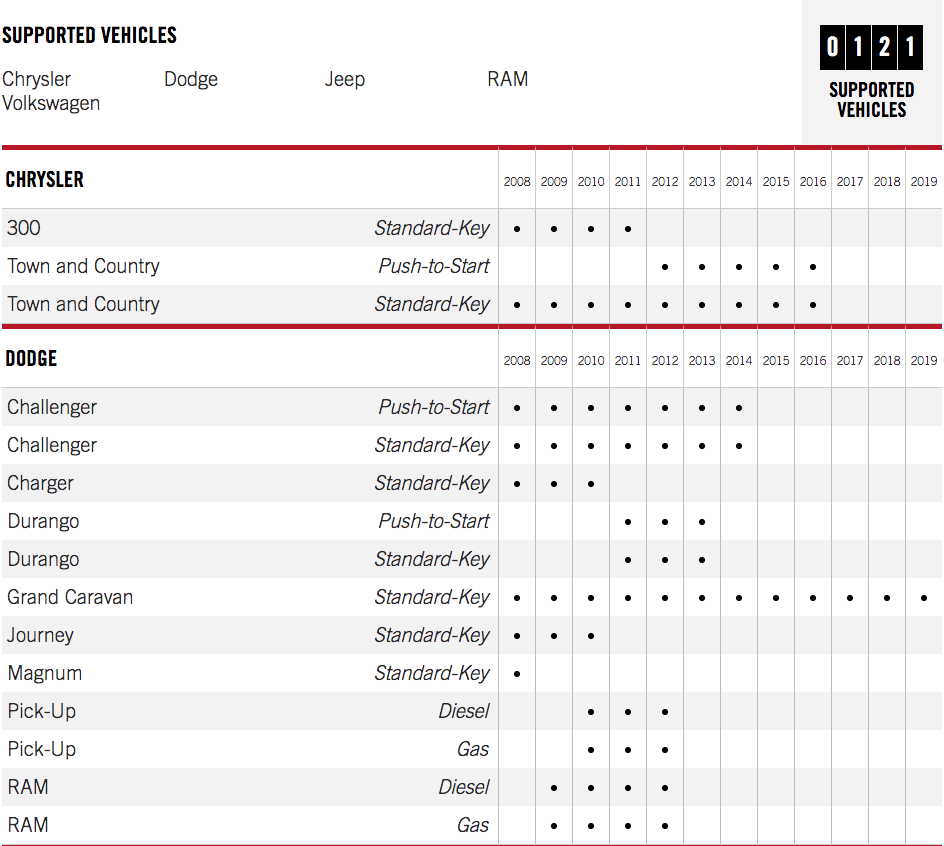
Task: Click the 2019 column header in Dodge section
Action: point(923,360)
